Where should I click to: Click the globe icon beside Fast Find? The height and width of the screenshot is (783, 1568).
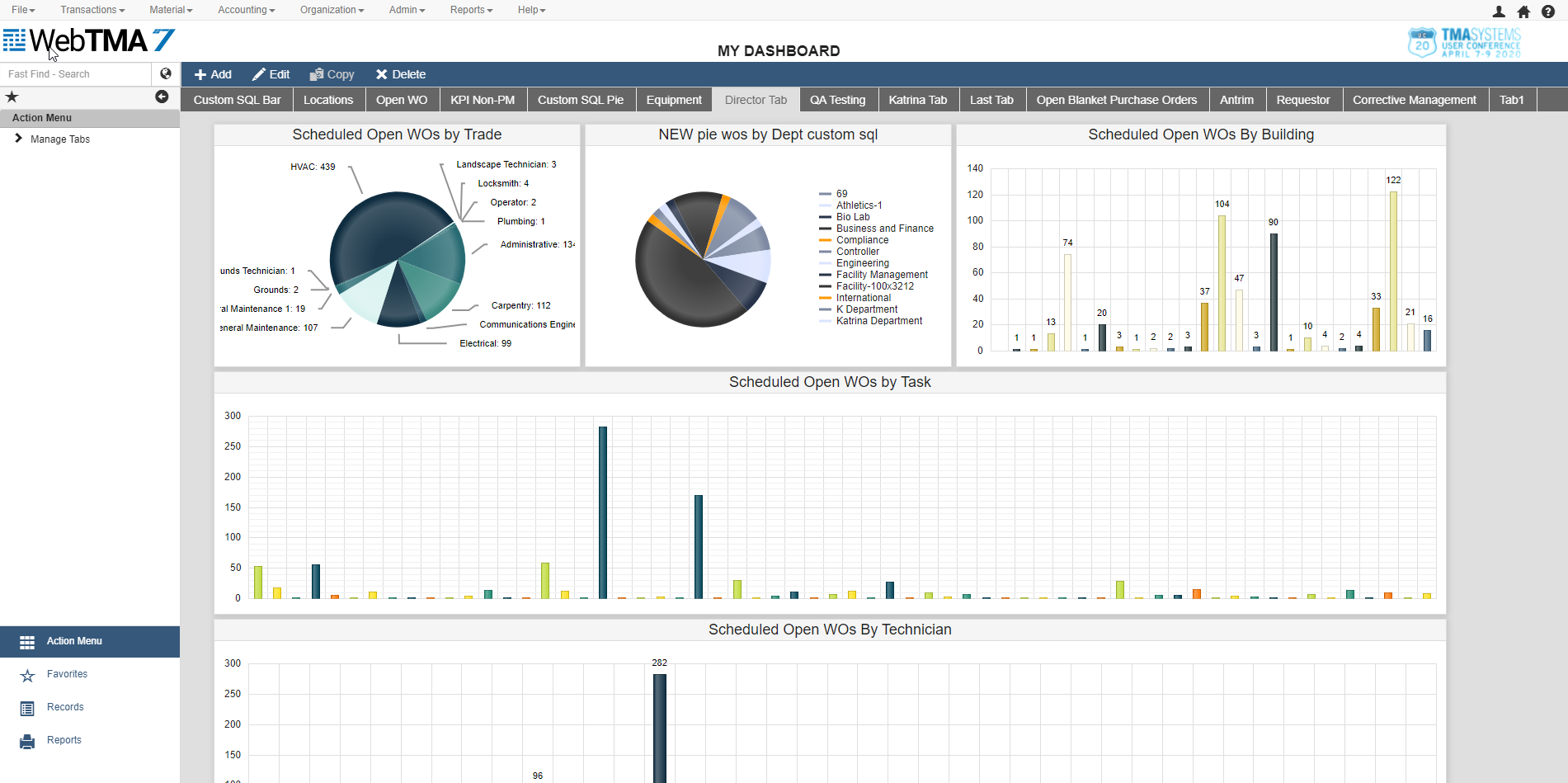pyautogui.click(x=165, y=73)
